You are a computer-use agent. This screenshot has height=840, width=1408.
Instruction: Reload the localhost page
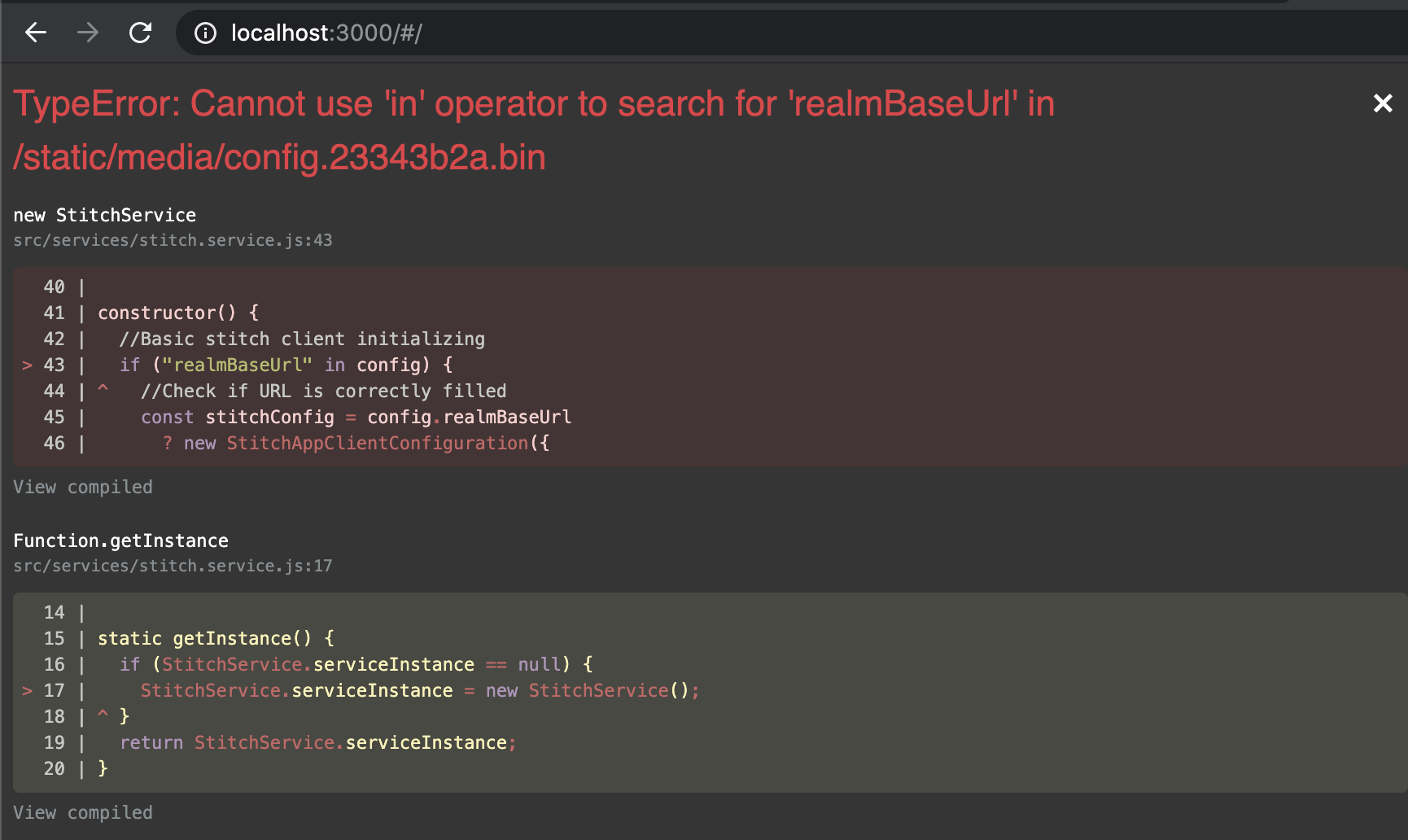coord(141,33)
